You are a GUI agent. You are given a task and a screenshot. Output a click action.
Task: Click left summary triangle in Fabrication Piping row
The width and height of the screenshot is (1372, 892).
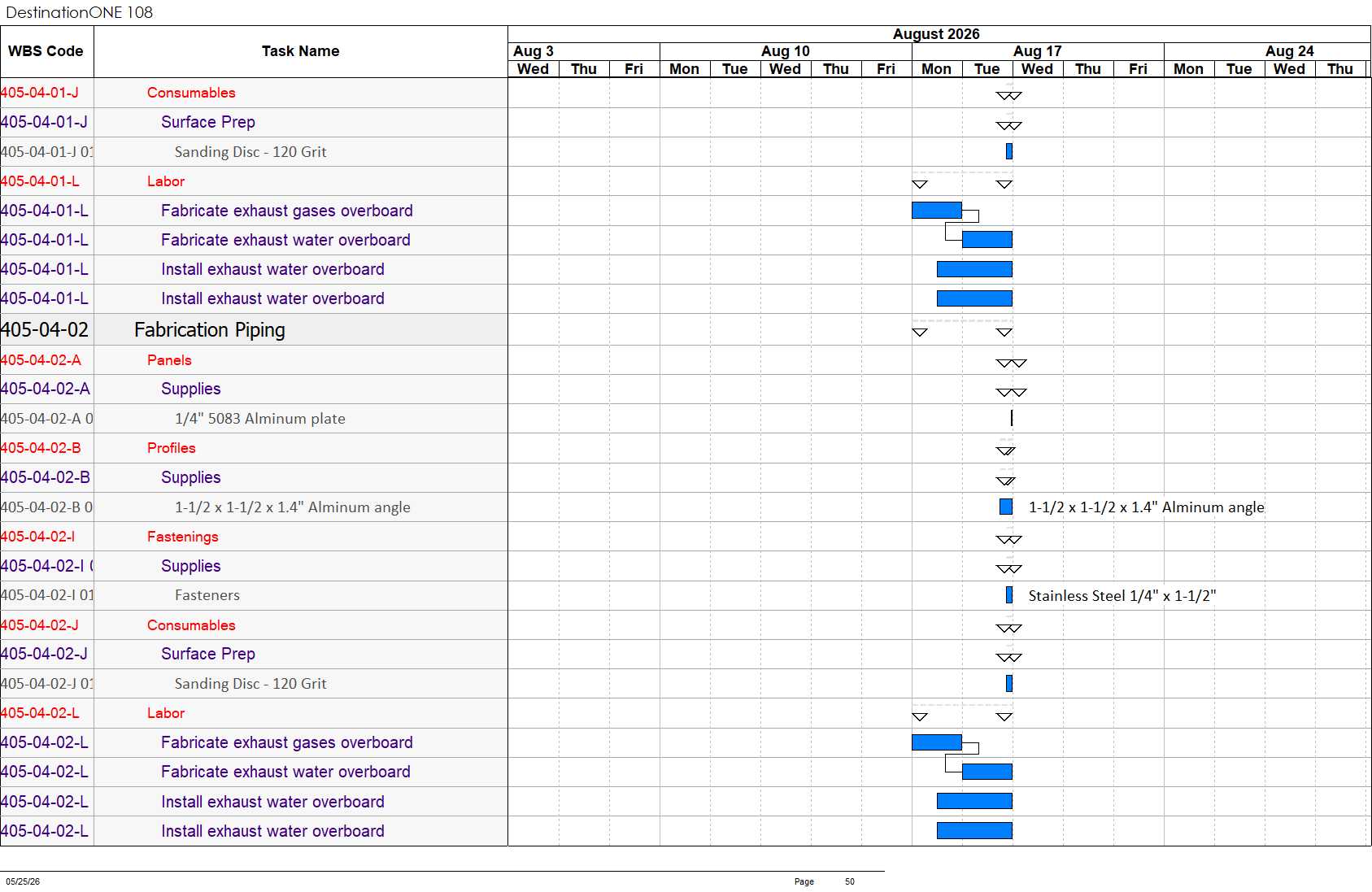(x=920, y=332)
